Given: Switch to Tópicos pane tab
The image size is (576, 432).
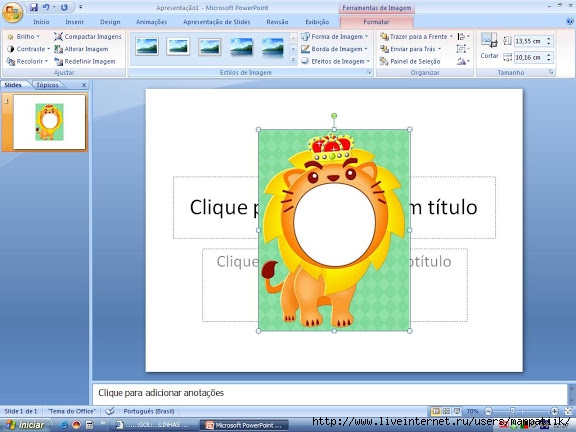Looking at the screenshot, I should (47, 85).
